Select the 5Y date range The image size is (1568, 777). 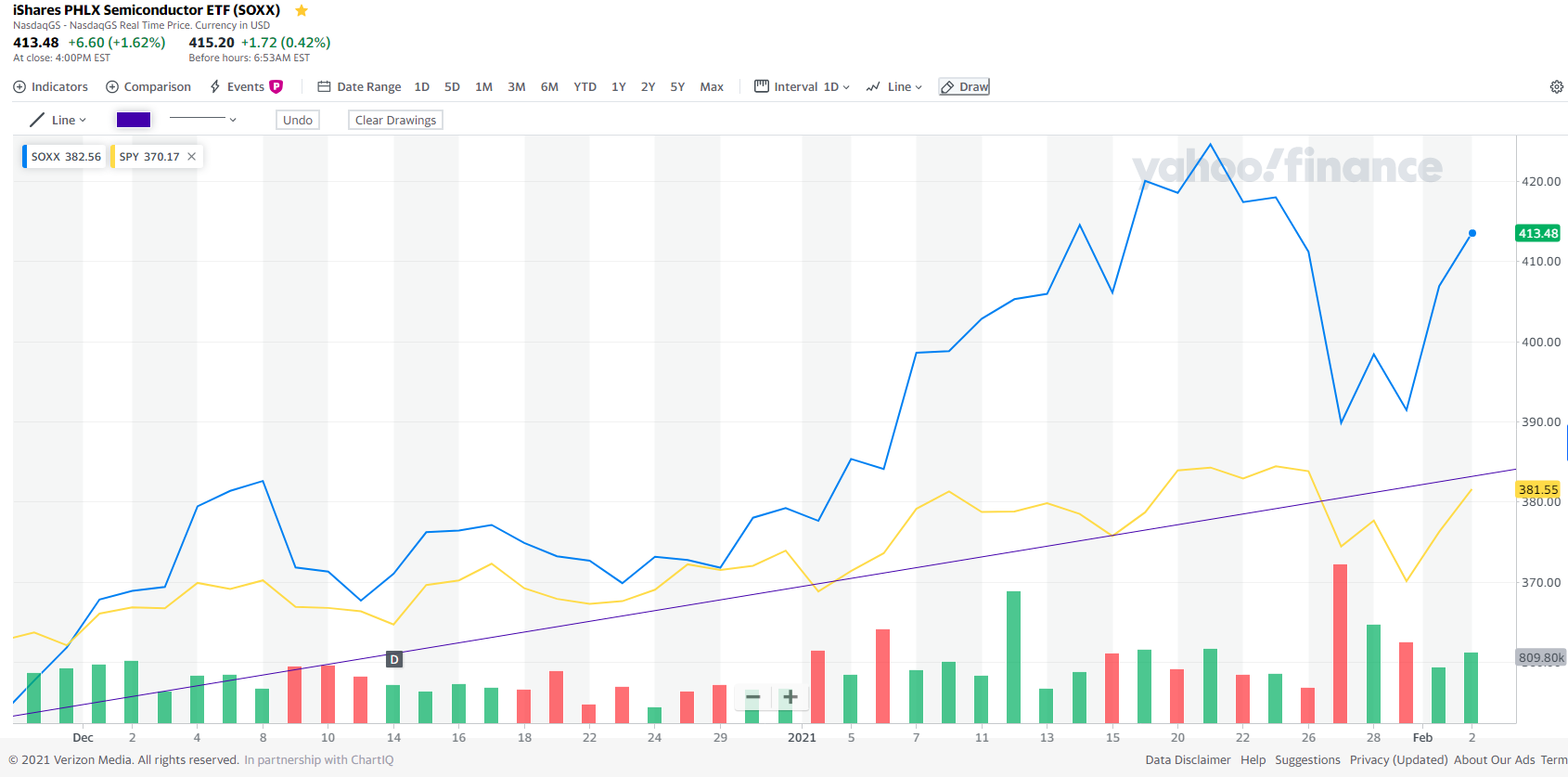[677, 86]
